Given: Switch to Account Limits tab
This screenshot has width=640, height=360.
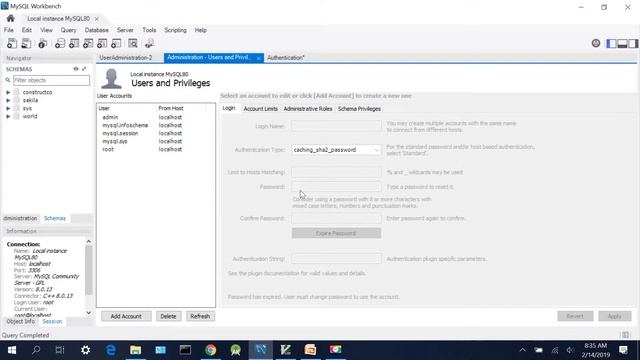Looking at the screenshot, I should 260,109.
